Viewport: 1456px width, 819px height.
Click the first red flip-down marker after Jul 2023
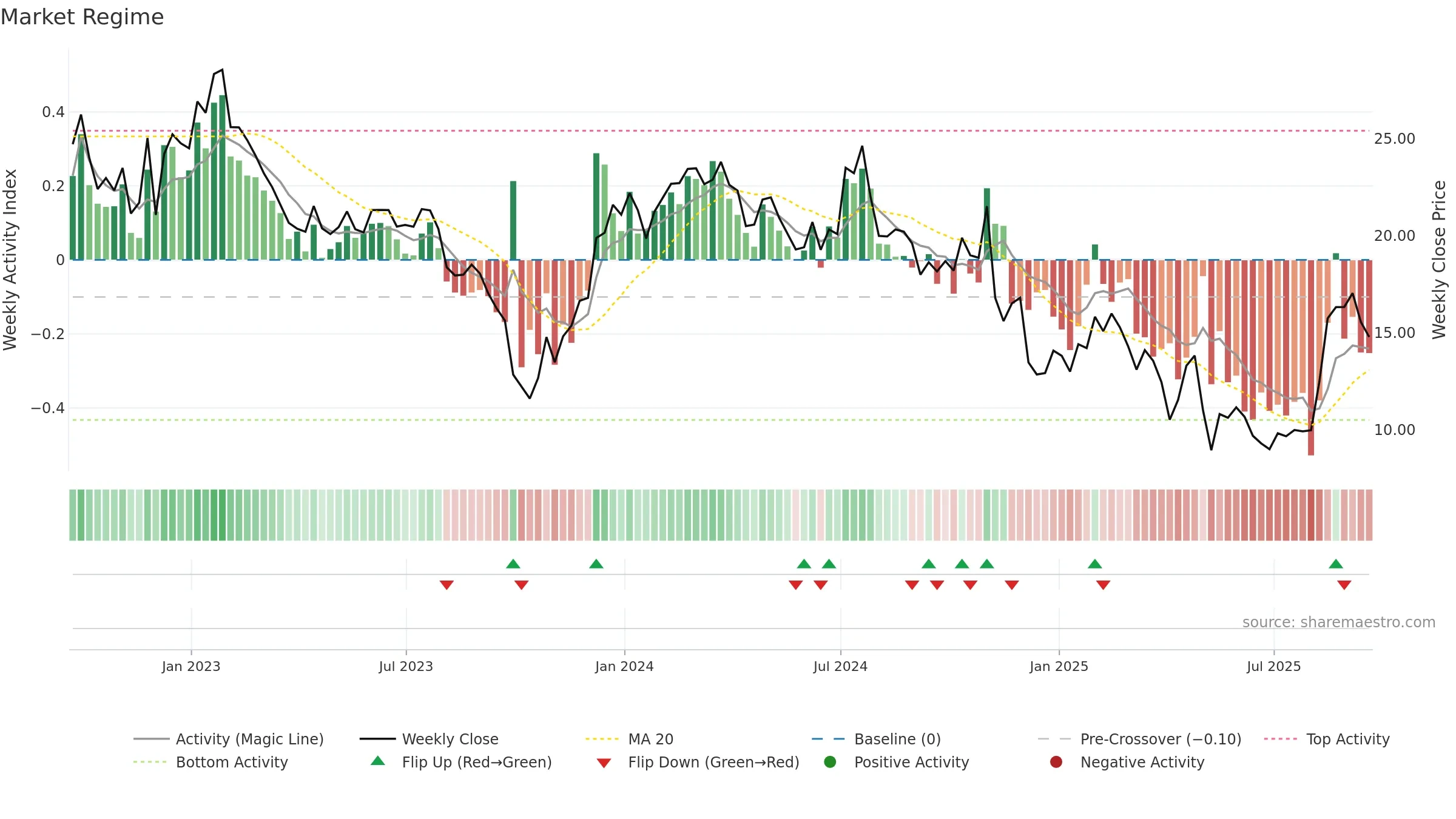tap(447, 585)
